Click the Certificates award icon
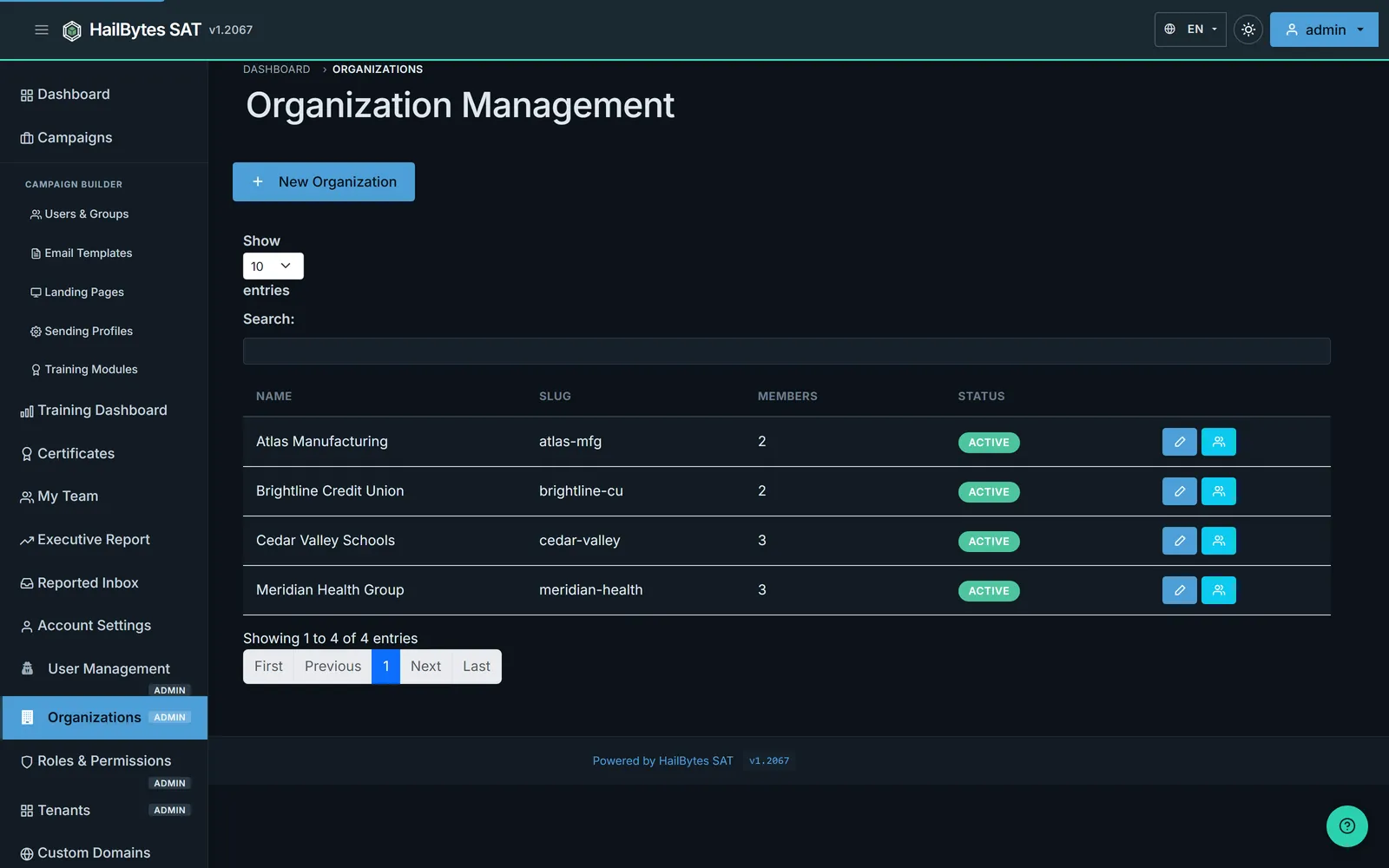This screenshot has width=1389, height=868. coord(27,454)
